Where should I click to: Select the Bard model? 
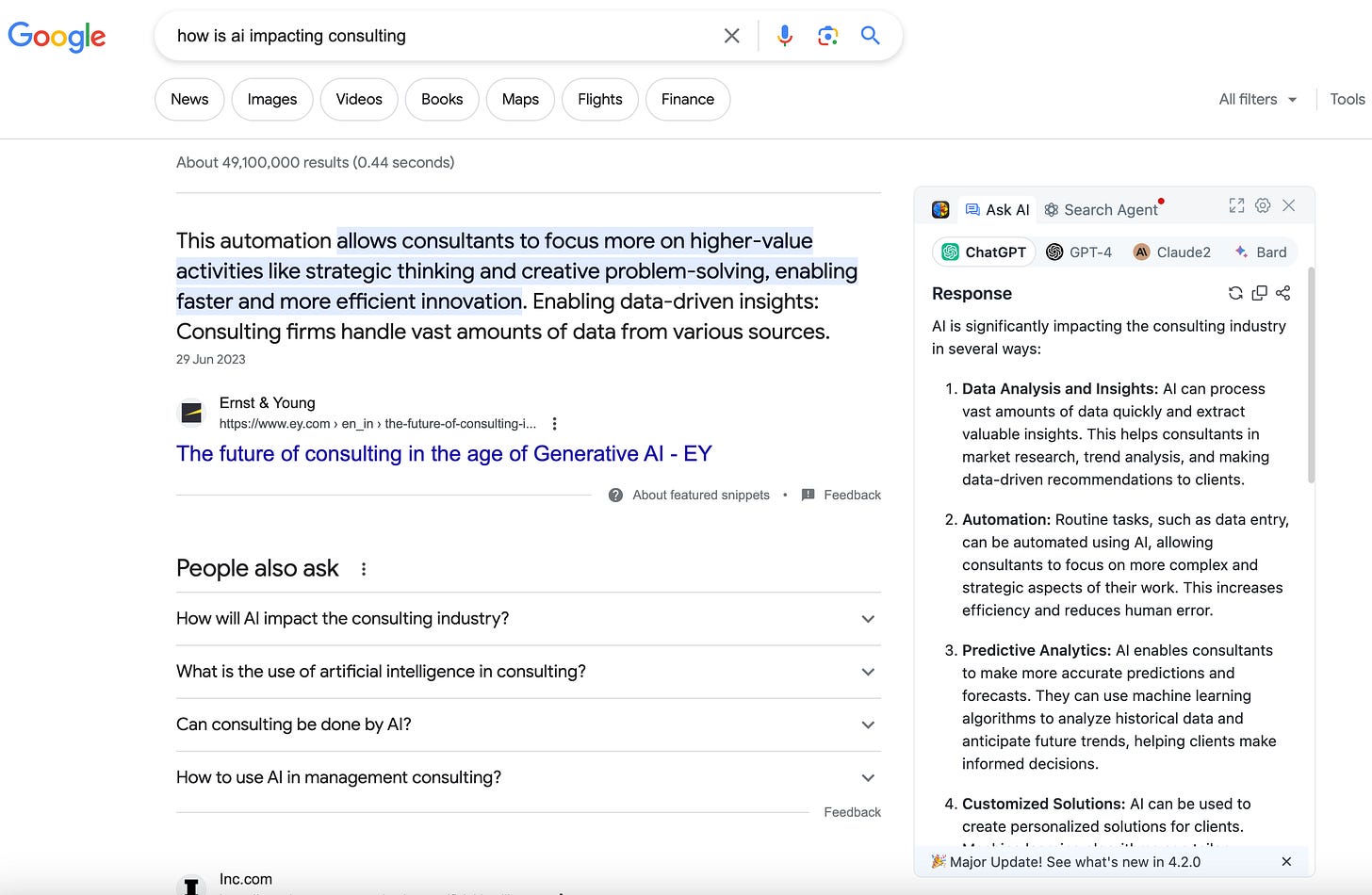pyautogui.click(x=1261, y=252)
